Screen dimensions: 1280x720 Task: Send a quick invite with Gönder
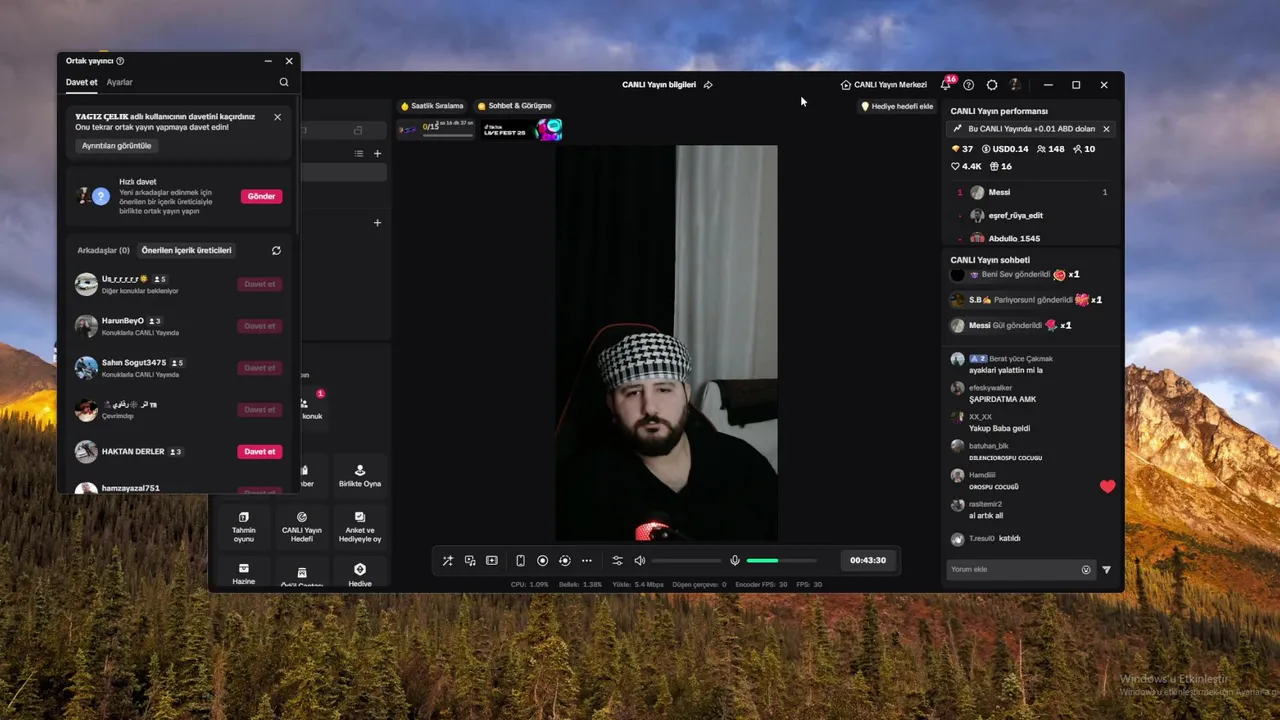click(x=261, y=197)
